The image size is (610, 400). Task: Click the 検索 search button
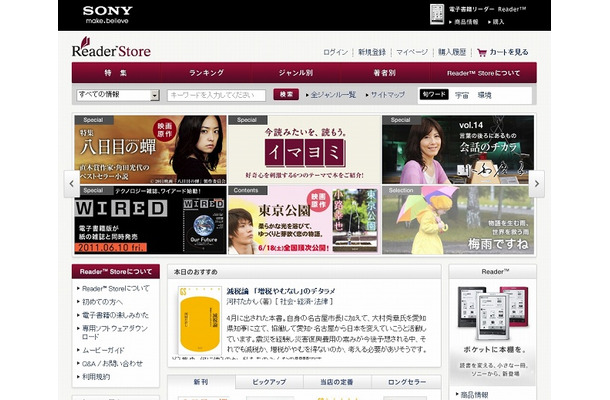tap(286, 95)
